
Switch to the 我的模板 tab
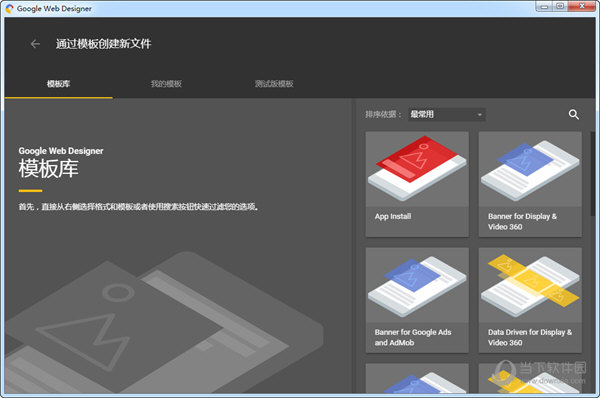(x=166, y=84)
